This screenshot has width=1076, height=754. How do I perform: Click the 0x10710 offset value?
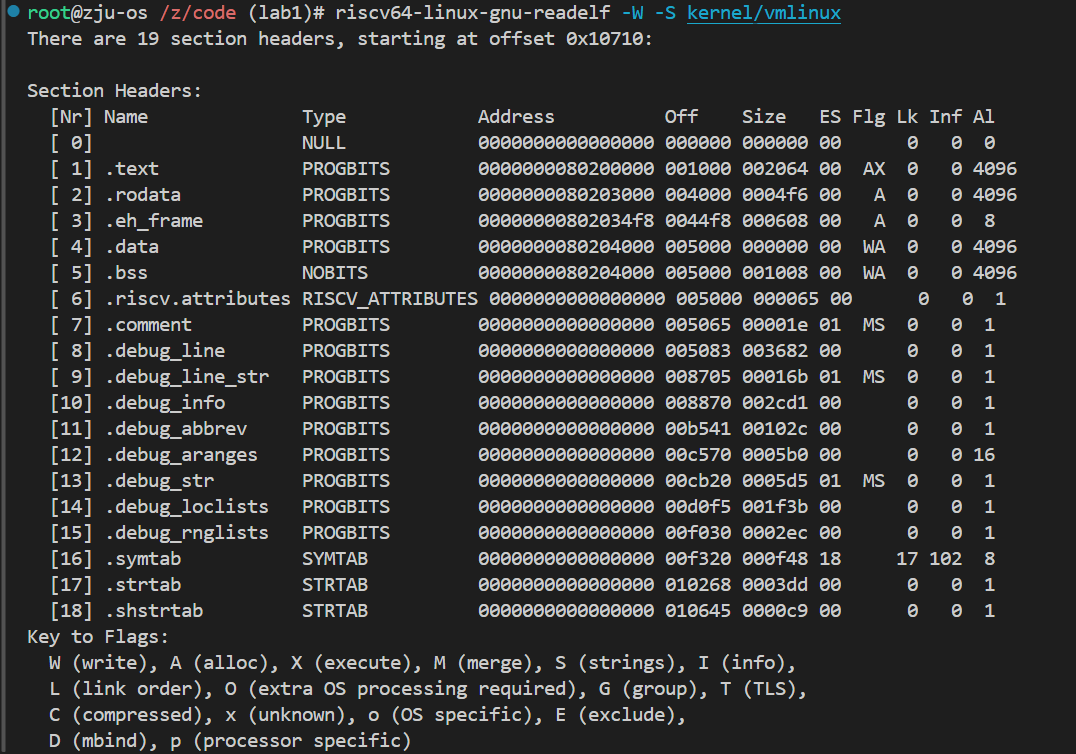604,39
